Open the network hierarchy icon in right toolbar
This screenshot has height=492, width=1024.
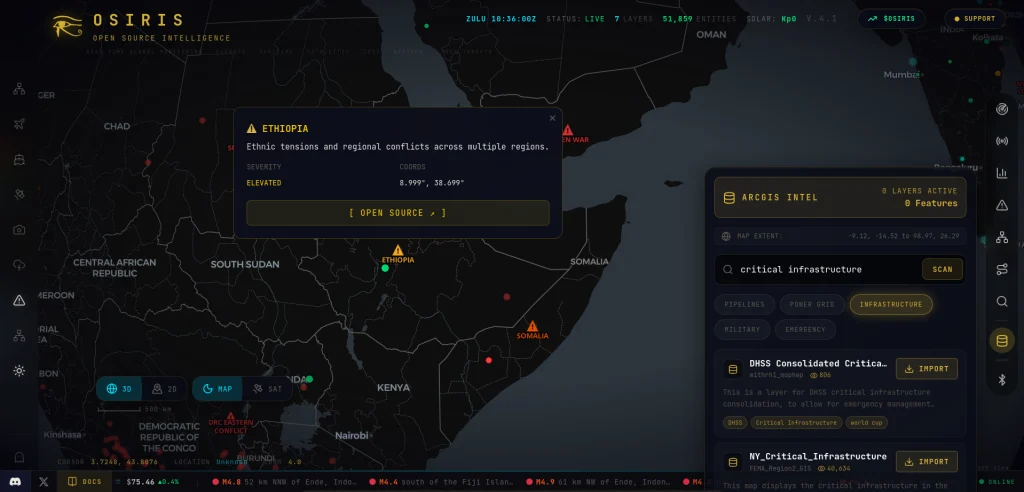click(1002, 237)
